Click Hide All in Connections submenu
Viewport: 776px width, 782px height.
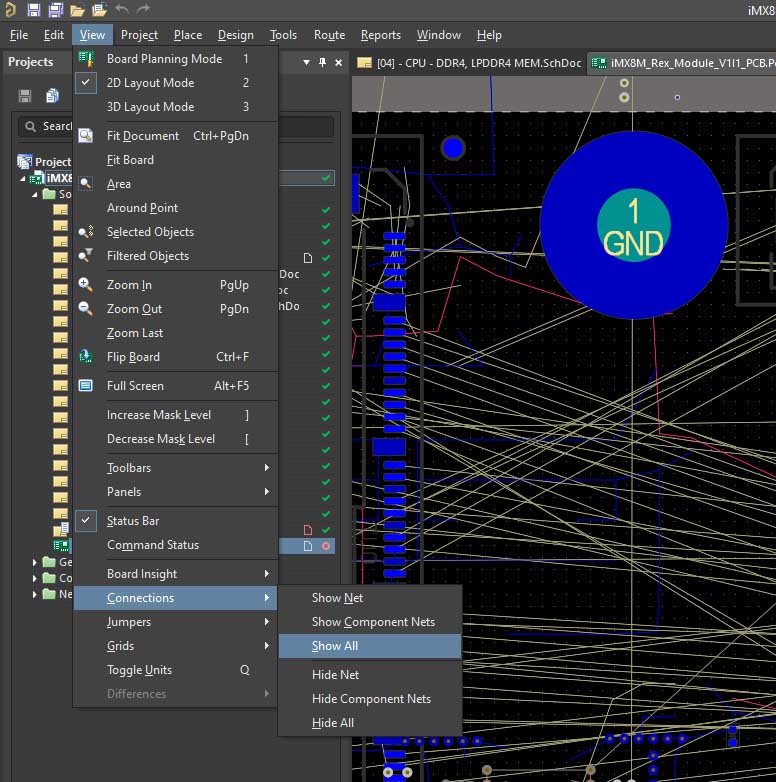333,723
